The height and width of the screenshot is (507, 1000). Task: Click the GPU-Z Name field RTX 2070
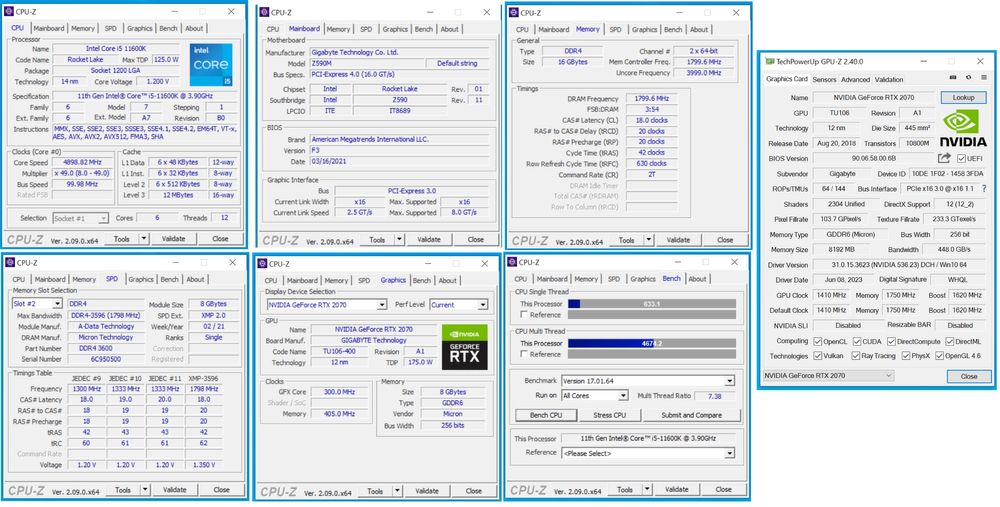point(872,98)
